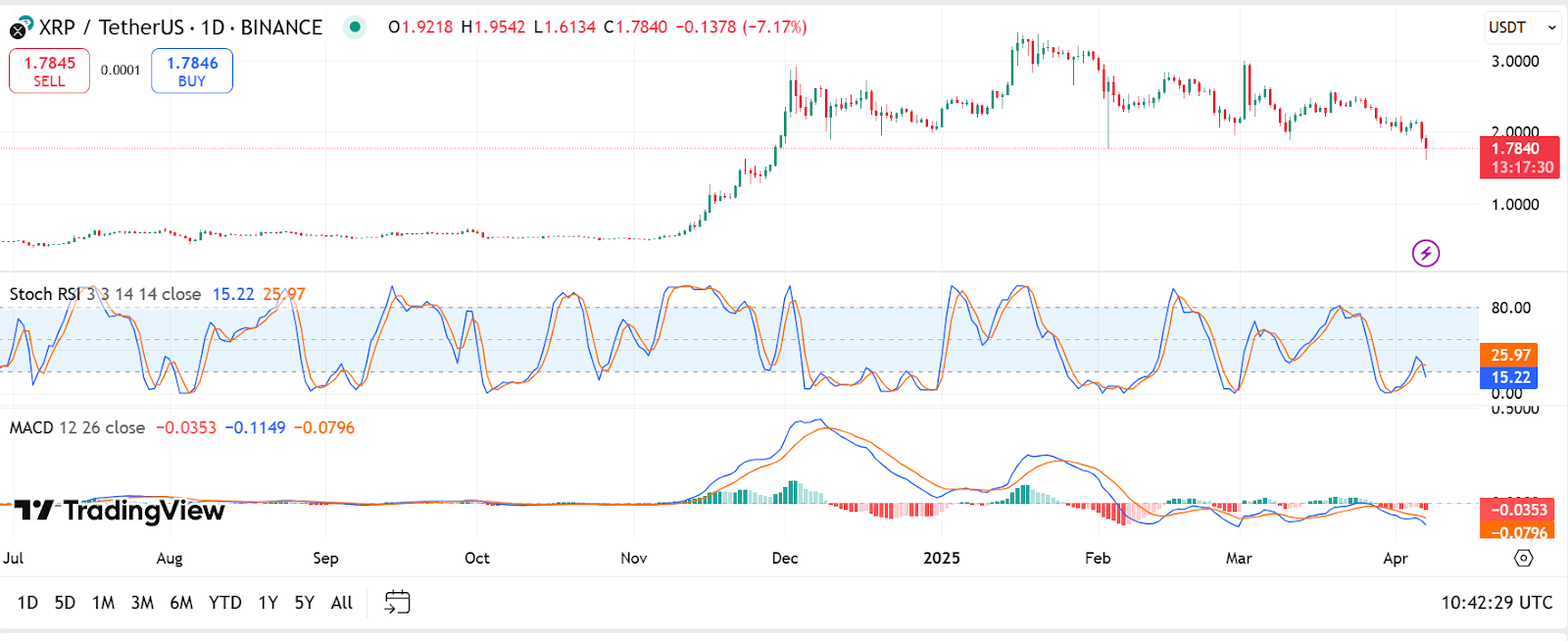Click the 3.0000 price axis label
Image resolution: width=1568 pixels, height=641 pixels.
point(1515,61)
